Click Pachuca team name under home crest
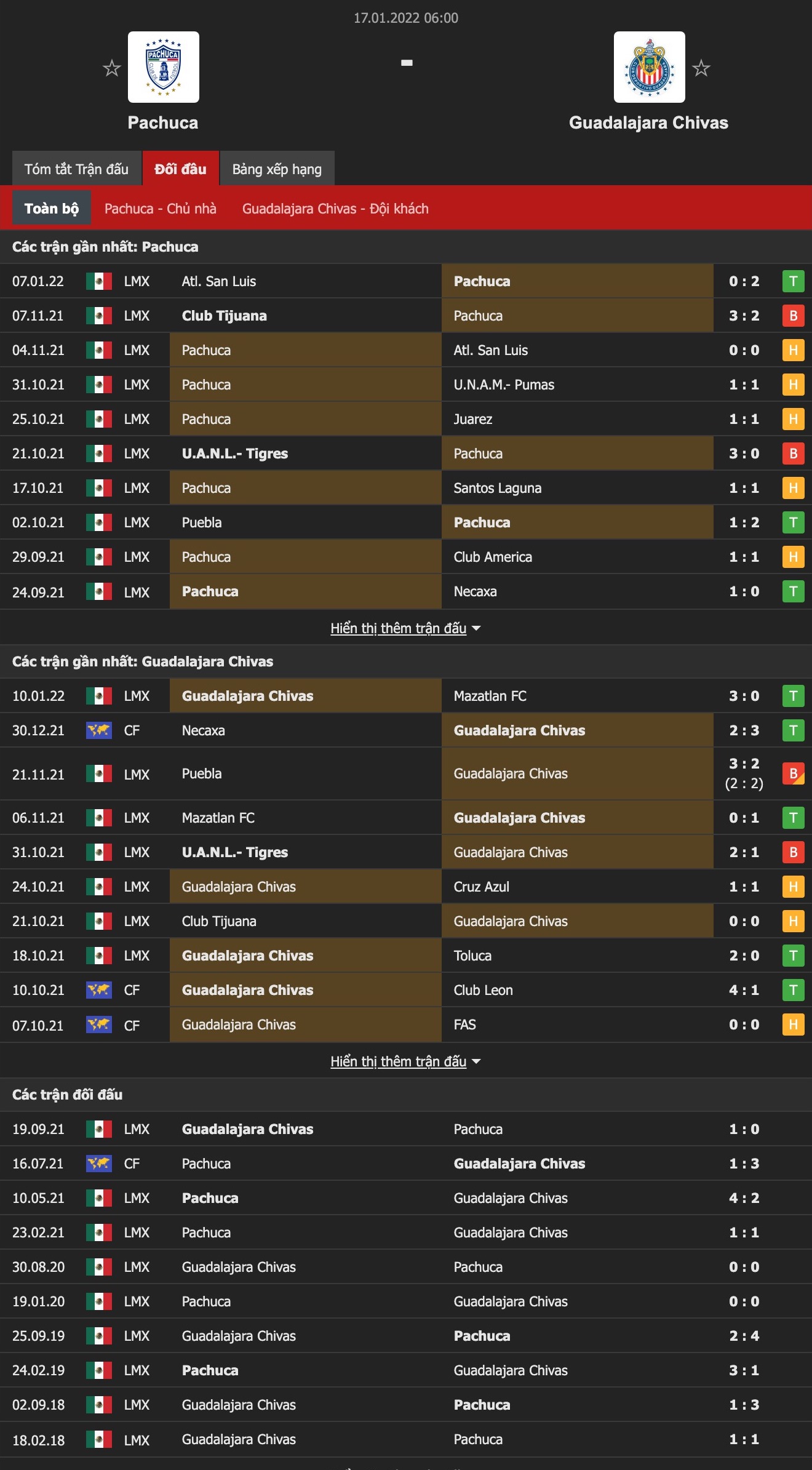The height and width of the screenshot is (1470, 812). coord(163,122)
